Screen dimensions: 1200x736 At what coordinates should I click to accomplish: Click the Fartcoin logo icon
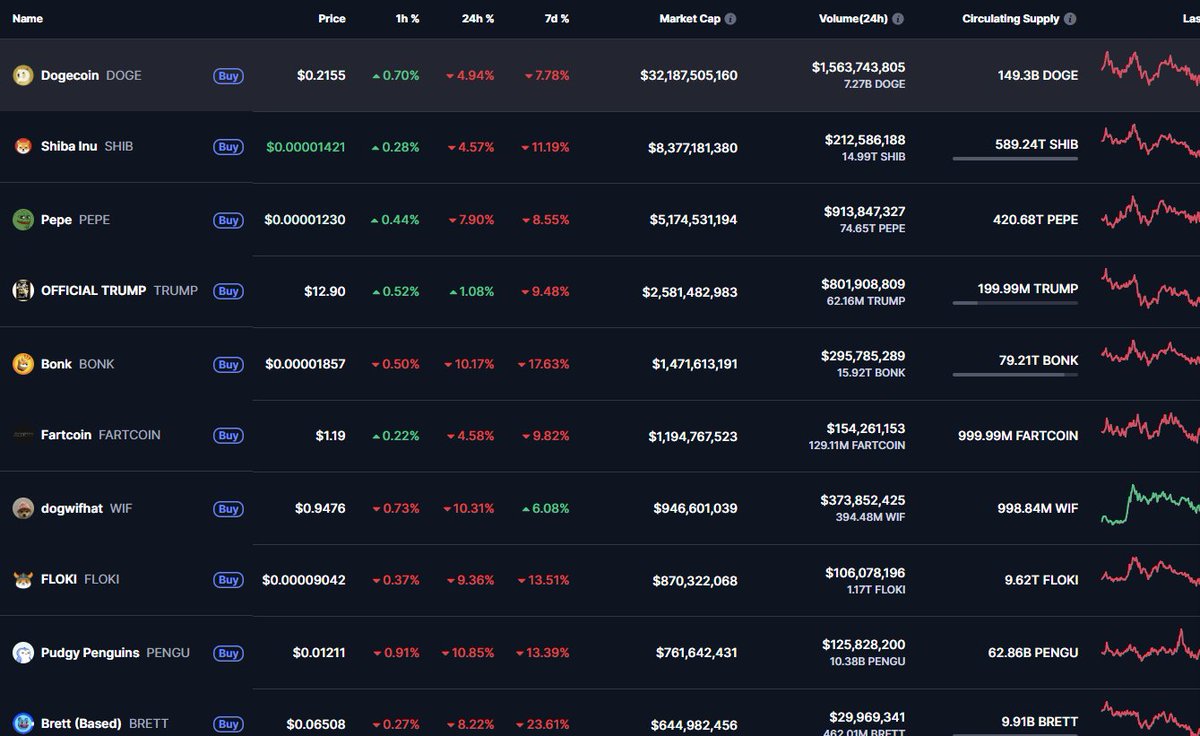coord(22,435)
